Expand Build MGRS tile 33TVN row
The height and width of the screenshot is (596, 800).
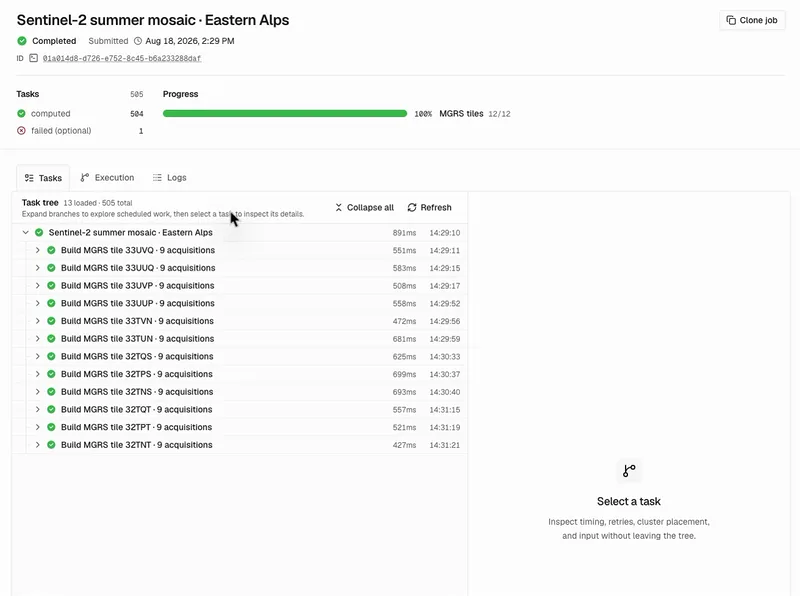pos(37,321)
